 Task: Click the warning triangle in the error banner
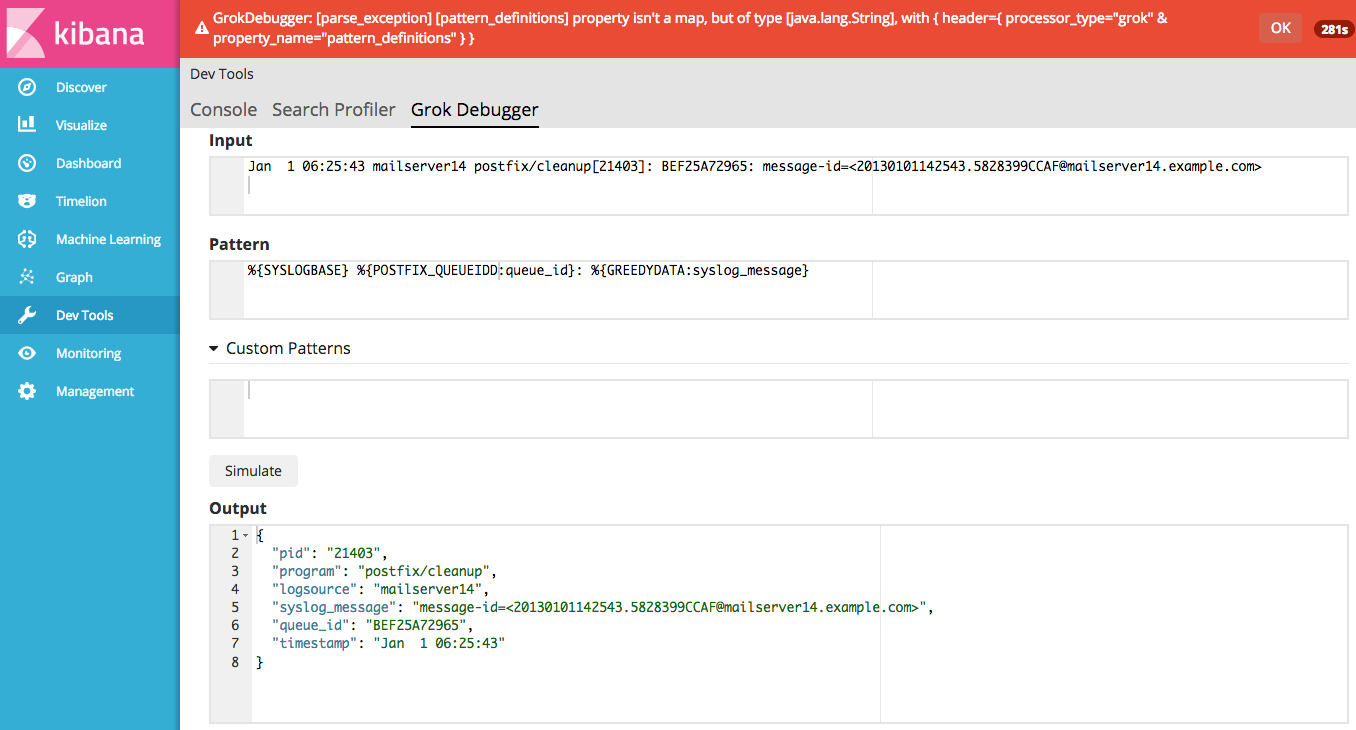[x=199, y=27]
